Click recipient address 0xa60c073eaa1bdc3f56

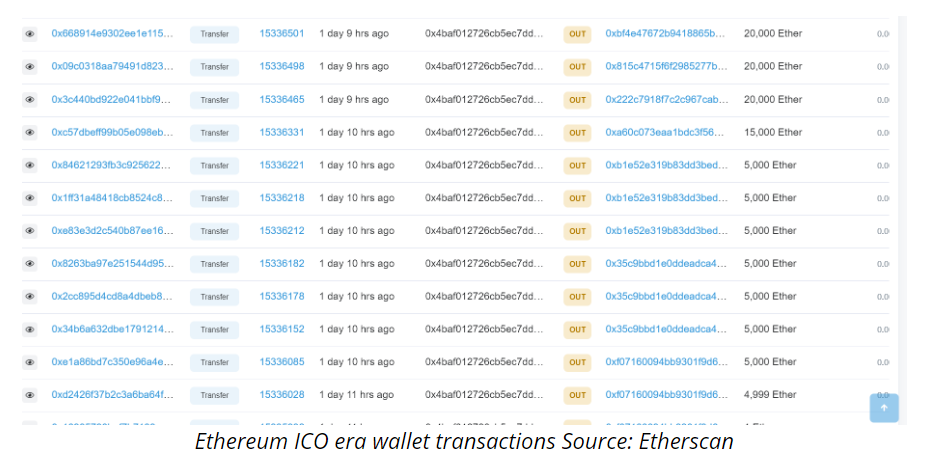click(664, 132)
